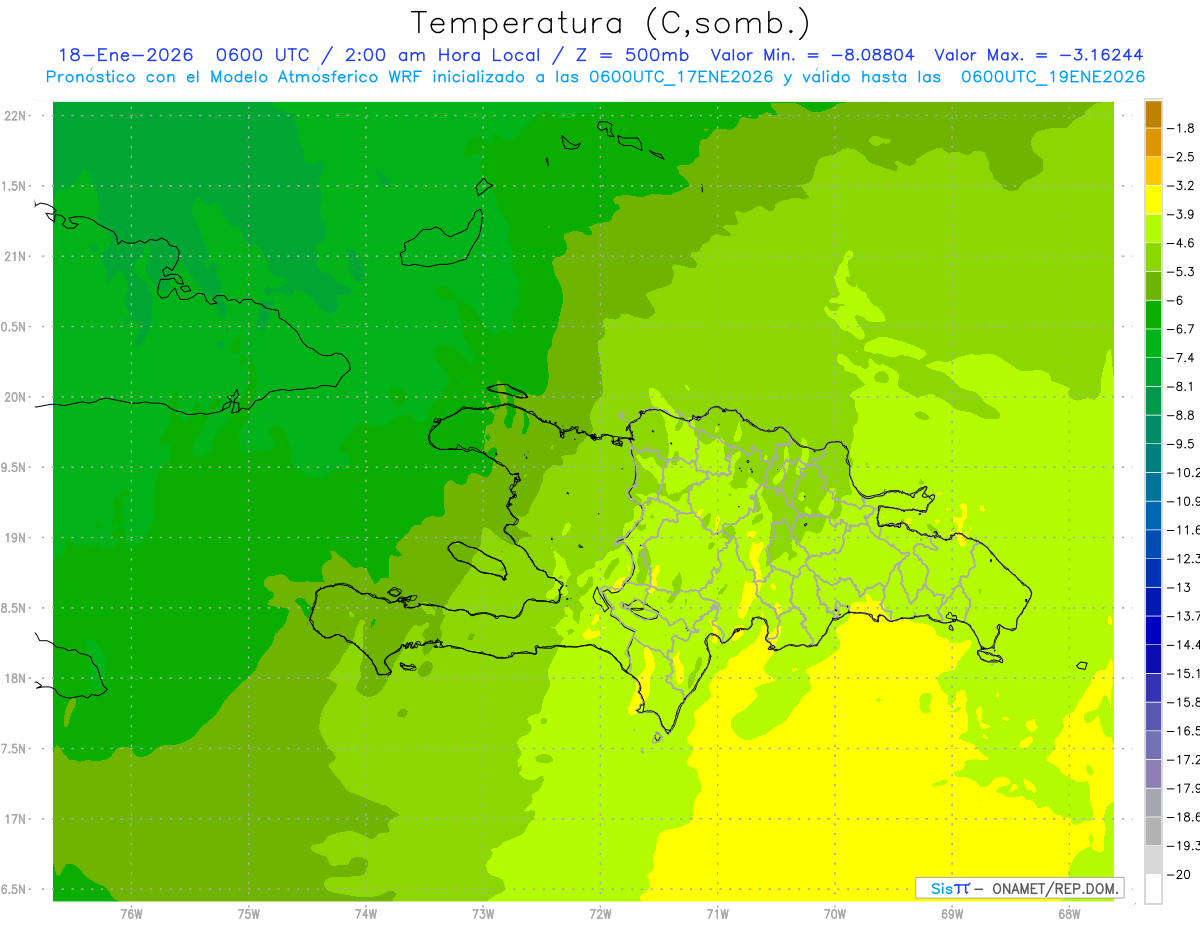
Task: Click the colorbar label "-8.8"
Action: click(x=1182, y=415)
